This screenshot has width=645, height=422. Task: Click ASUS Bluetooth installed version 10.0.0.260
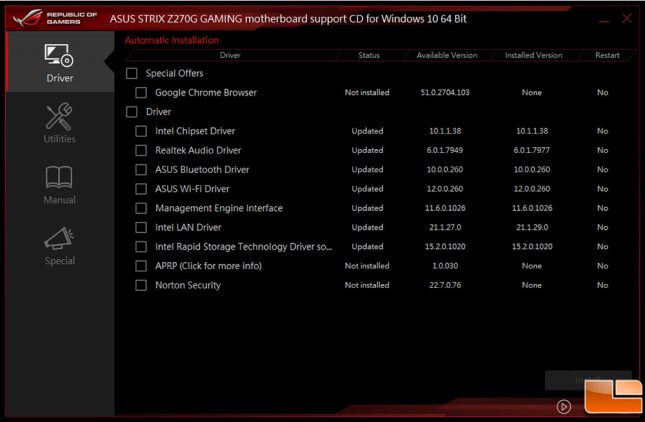click(x=531, y=169)
